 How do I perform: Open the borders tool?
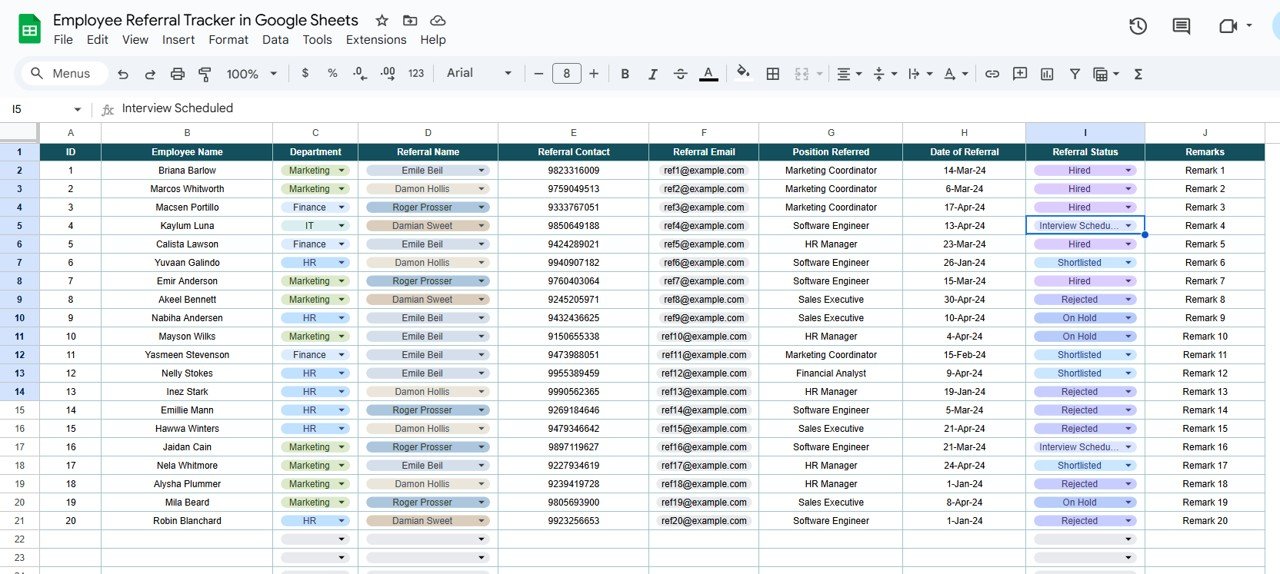pyautogui.click(x=773, y=74)
